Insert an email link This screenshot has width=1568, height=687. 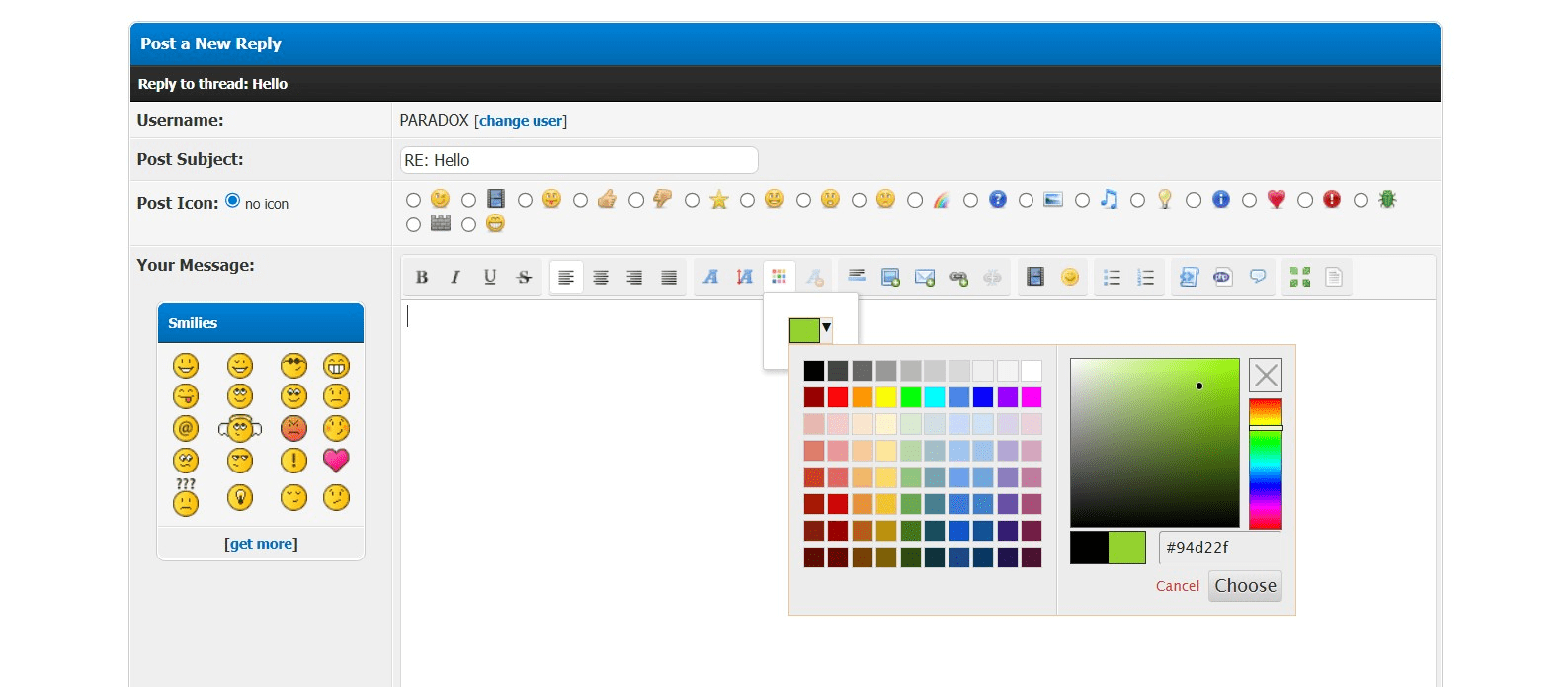[924, 278]
